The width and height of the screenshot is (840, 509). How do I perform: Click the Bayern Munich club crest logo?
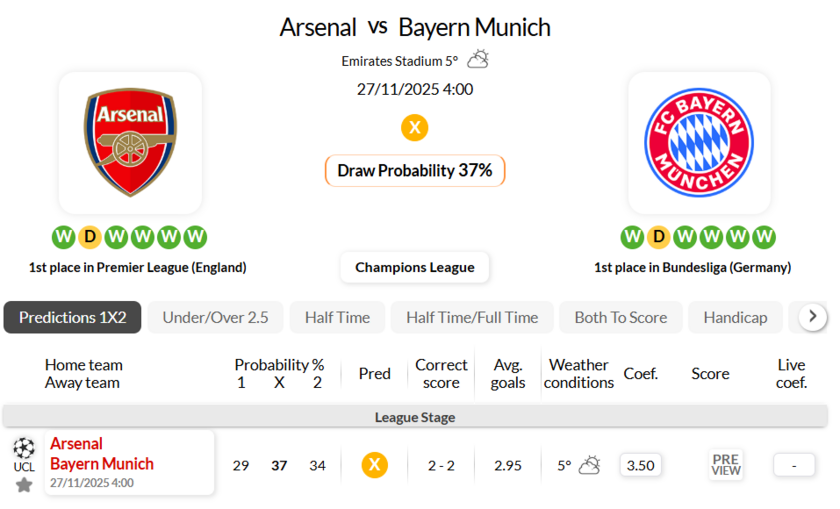699,142
